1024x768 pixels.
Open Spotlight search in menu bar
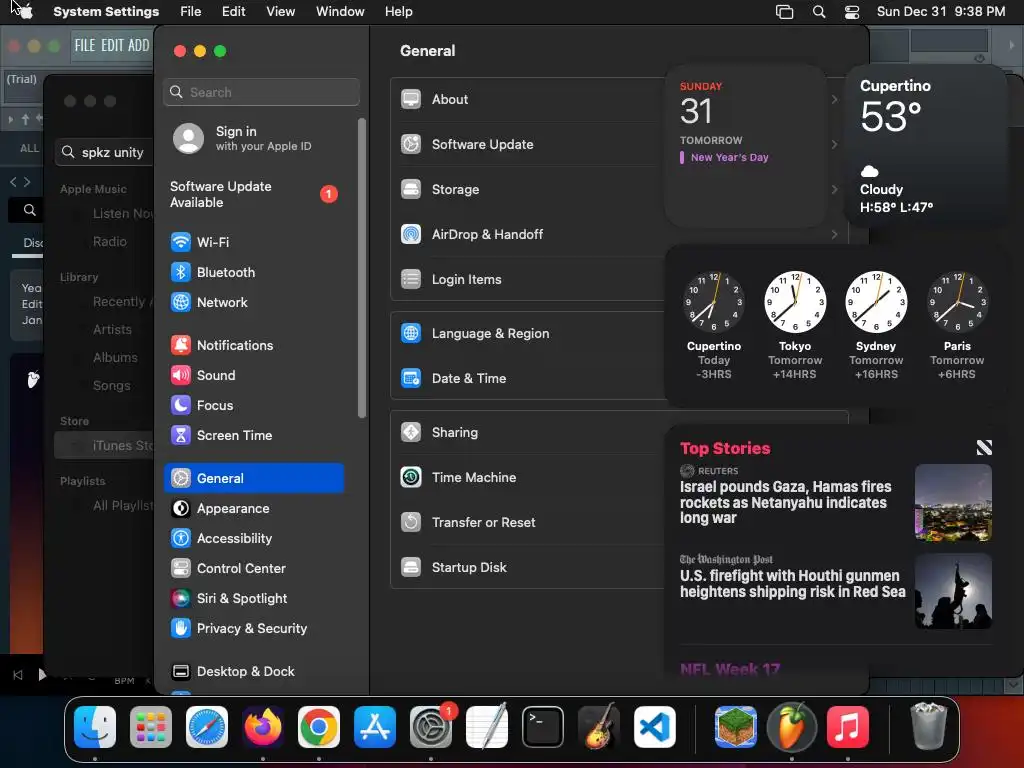[x=819, y=12]
